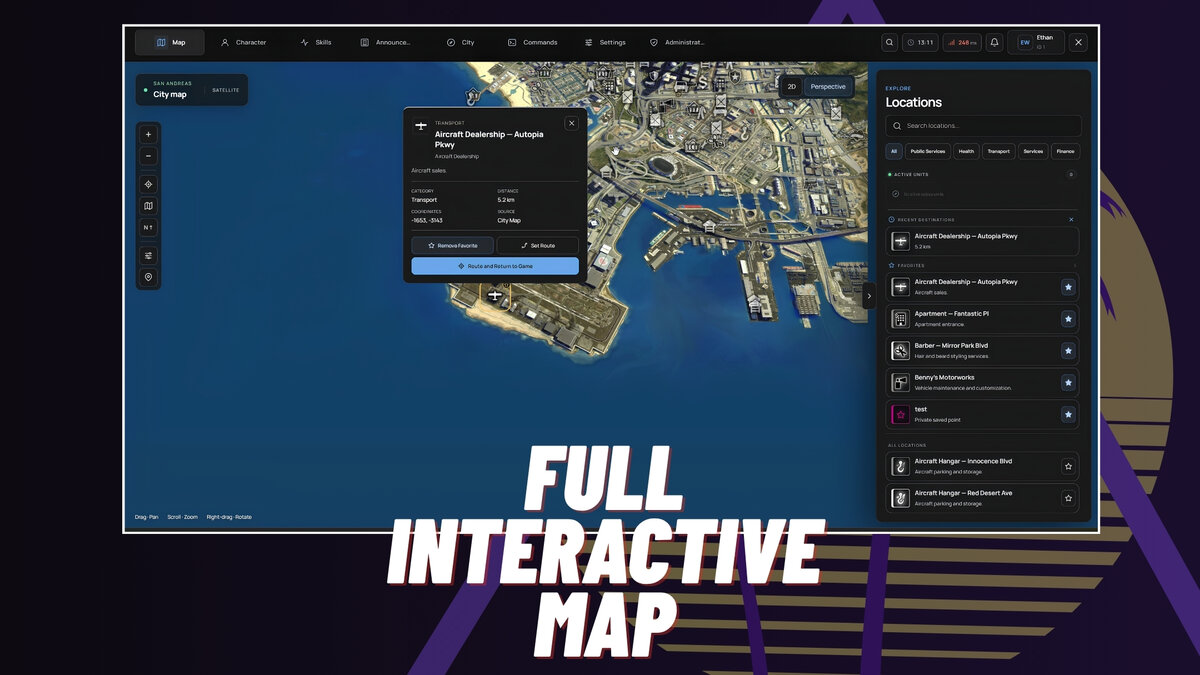Open the Ethan user profile menu

[1035, 42]
